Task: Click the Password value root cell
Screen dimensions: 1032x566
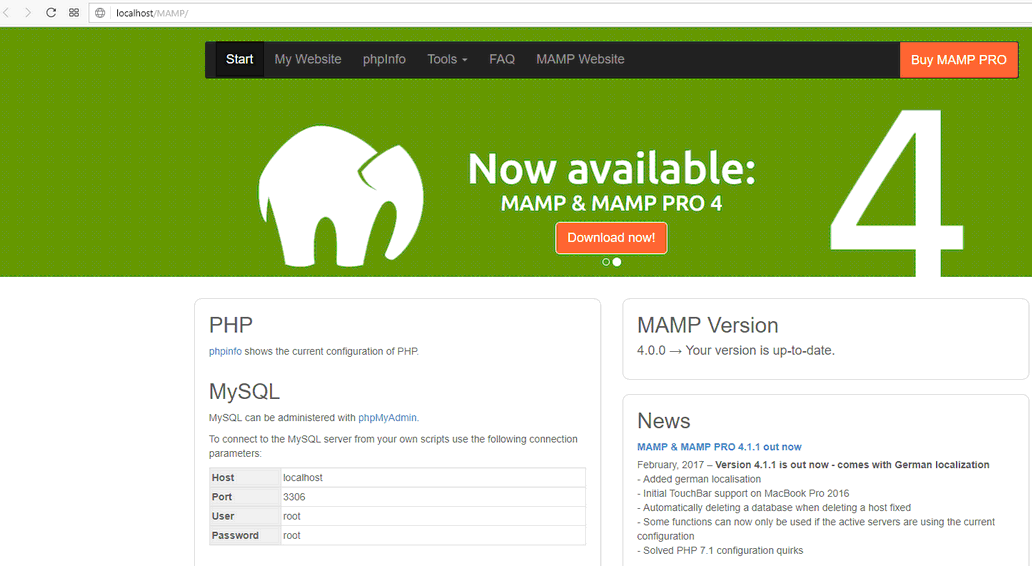Action: [433, 535]
